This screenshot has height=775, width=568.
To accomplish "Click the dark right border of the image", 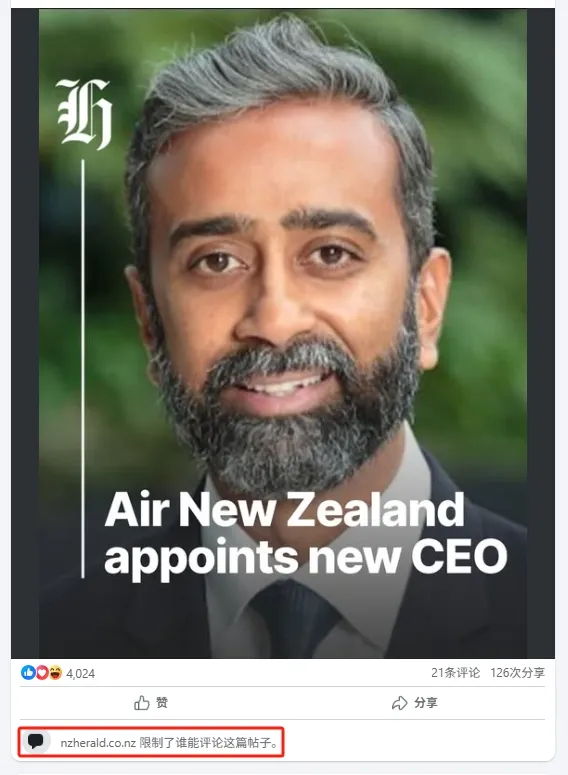I will click(541, 334).
